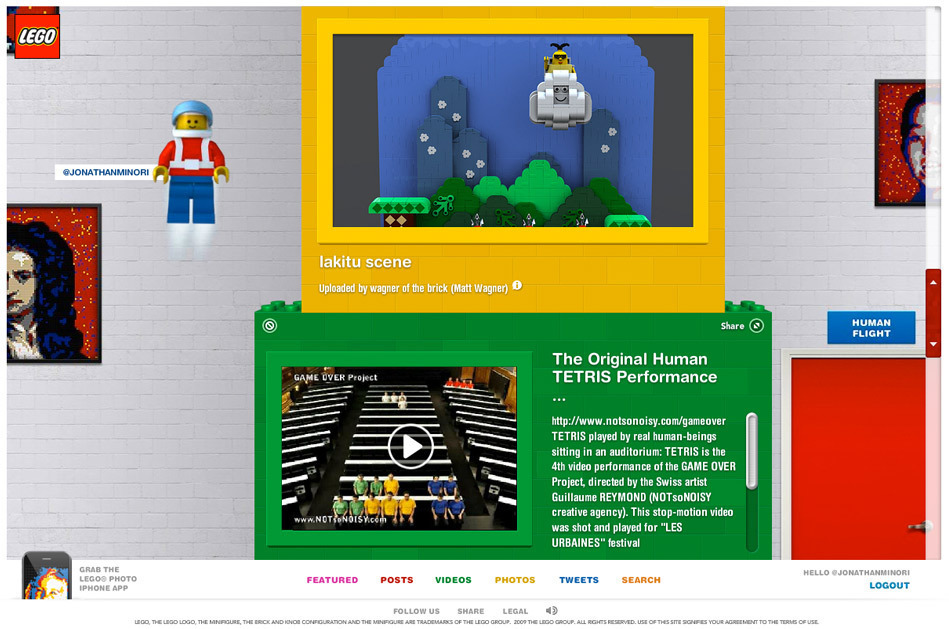
Task: Click the Share label in the video panel
Action: coord(732,326)
